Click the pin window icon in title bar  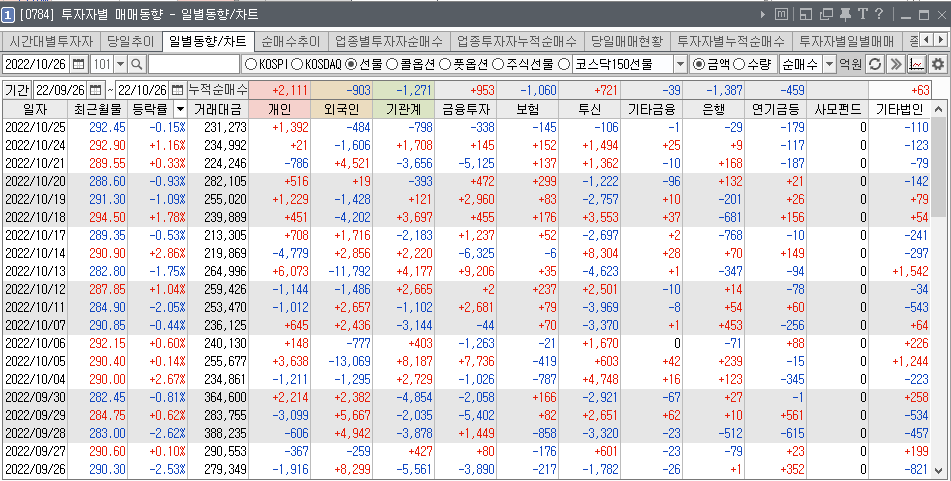(x=845, y=14)
